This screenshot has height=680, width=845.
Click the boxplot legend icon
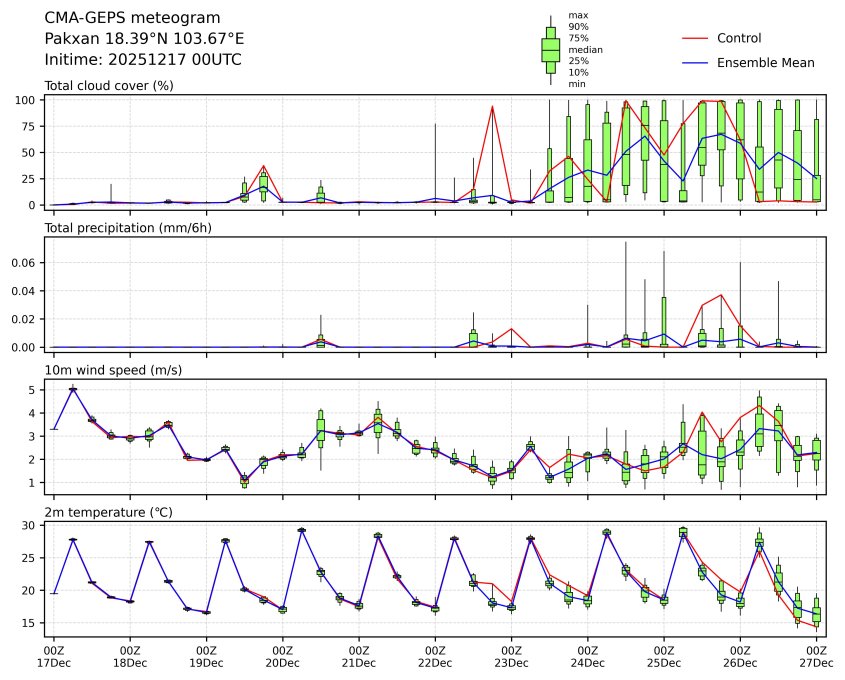(550, 49)
